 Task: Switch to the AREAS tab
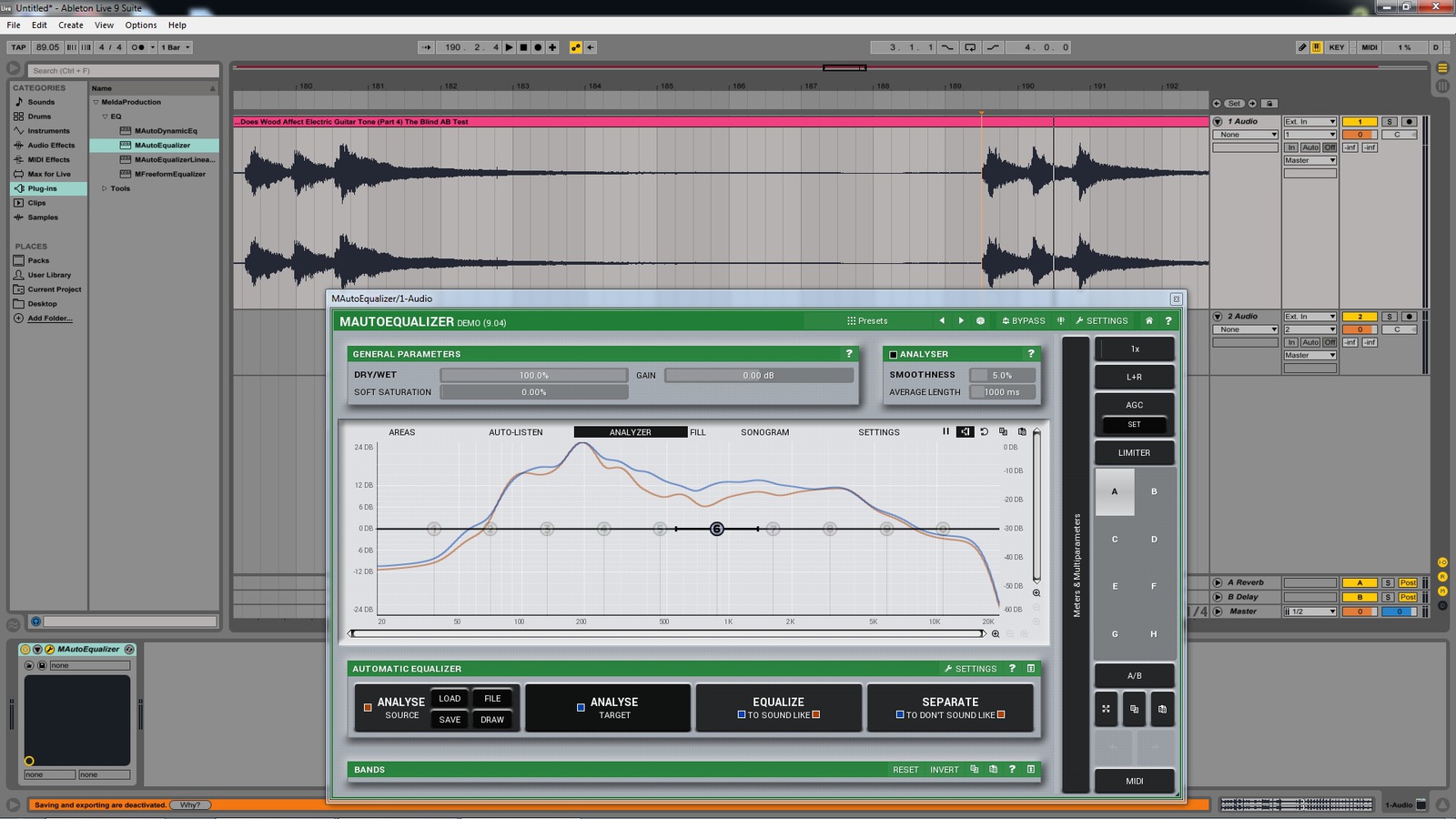[401, 432]
